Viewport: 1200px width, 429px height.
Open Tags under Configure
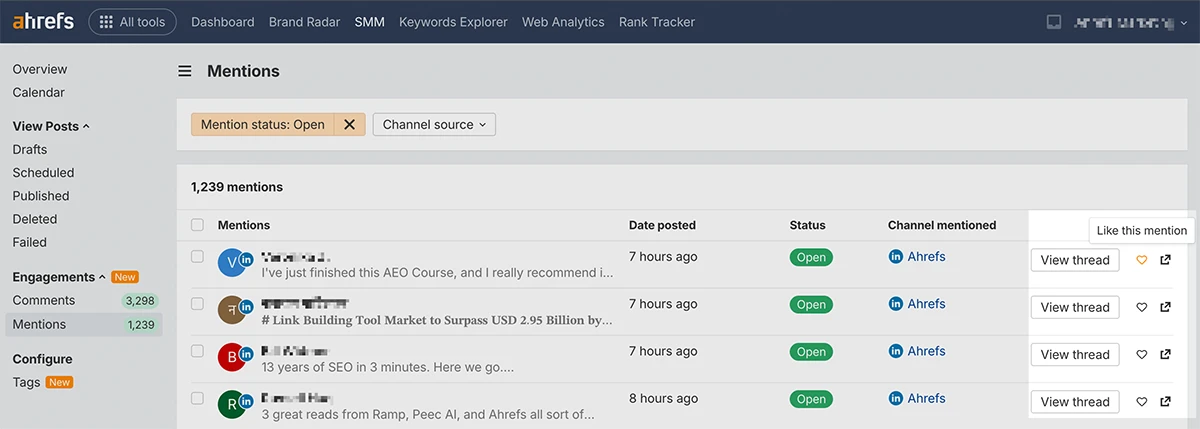pos(26,382)
